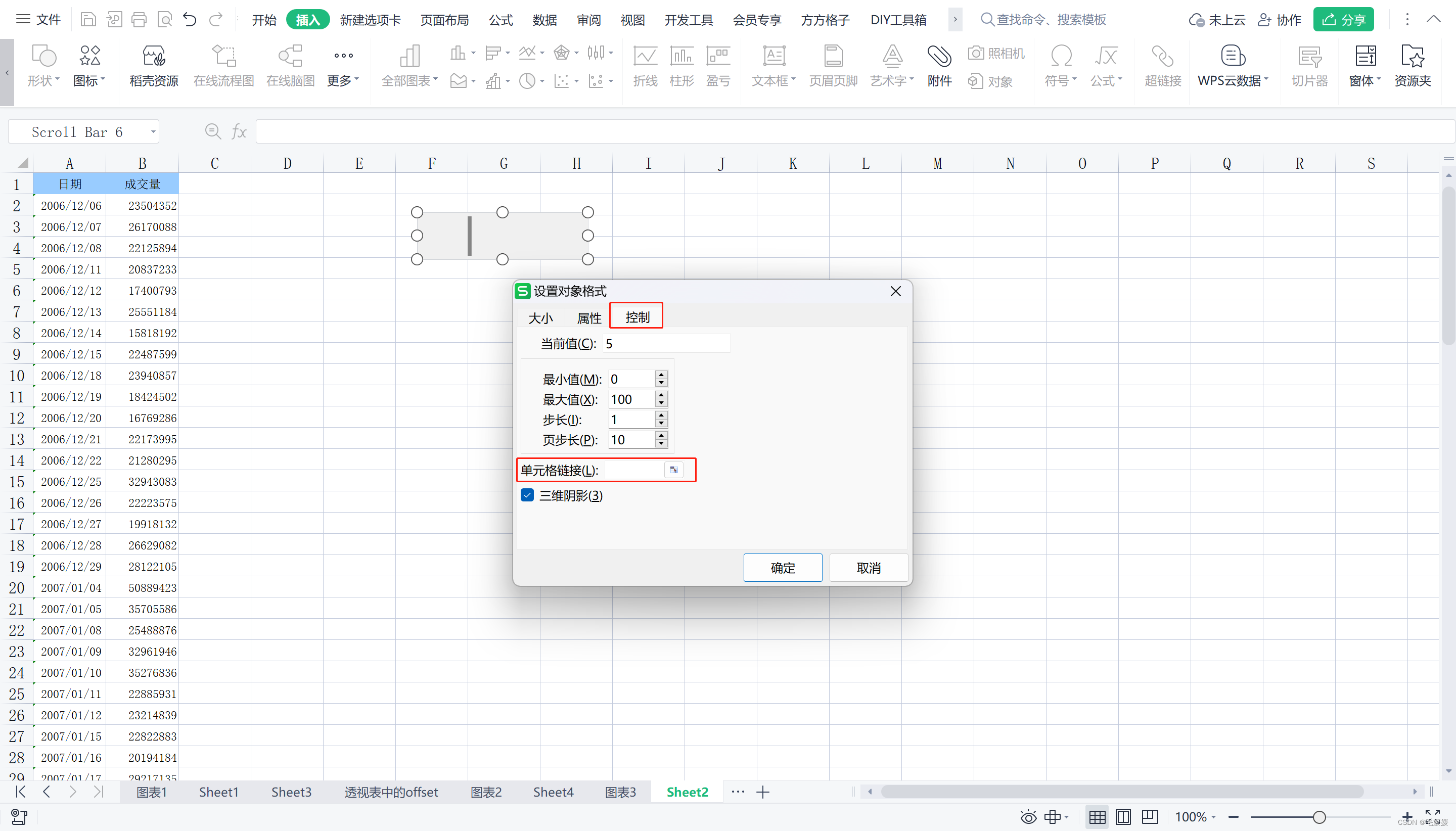Click the fx insert function icon
This screenshot has width=1456, height=831.
pyautogui.click(x=239, y=132)
